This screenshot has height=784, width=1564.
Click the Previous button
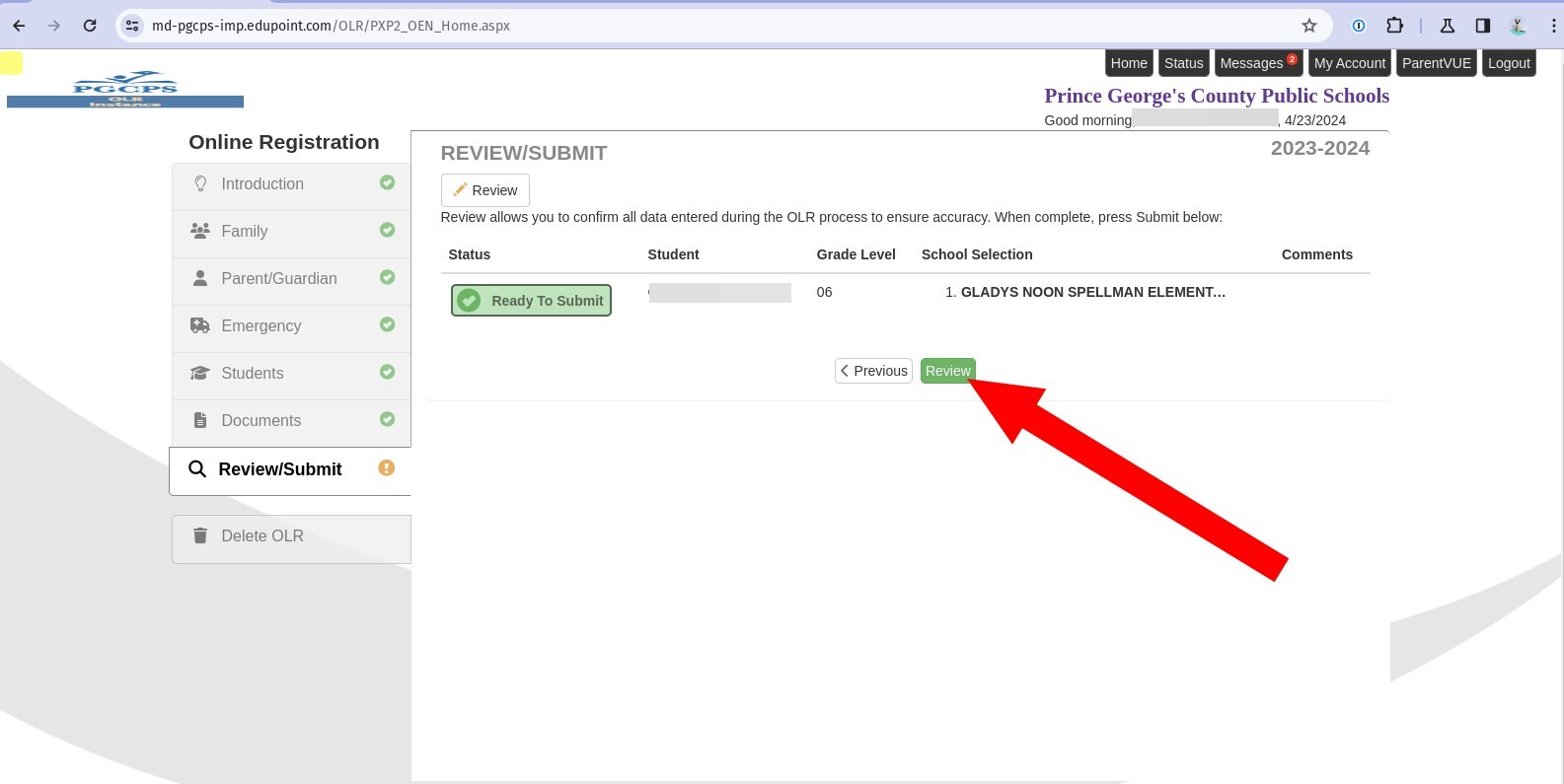[x=873, y=371]
